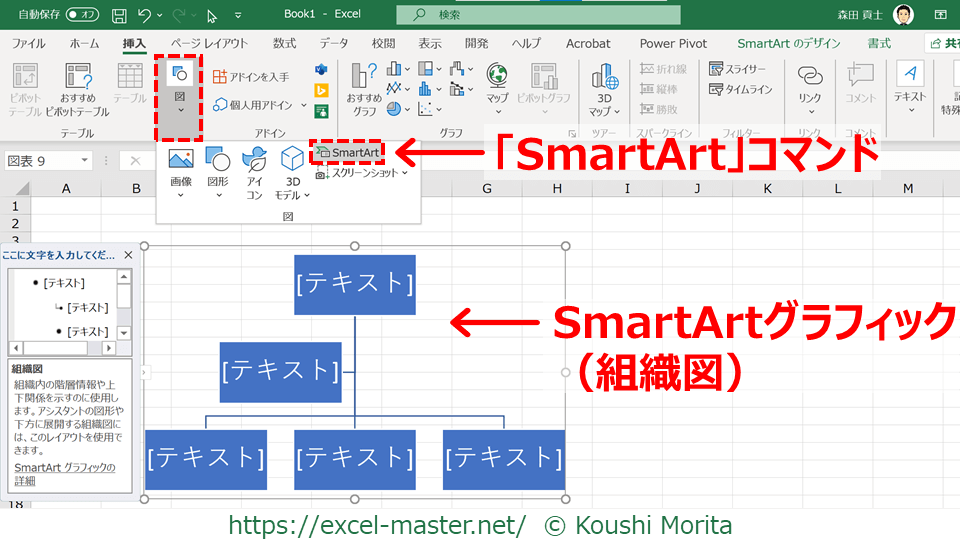
Task: Click the アドインを入手 button
Action: (x=250, y=77)
